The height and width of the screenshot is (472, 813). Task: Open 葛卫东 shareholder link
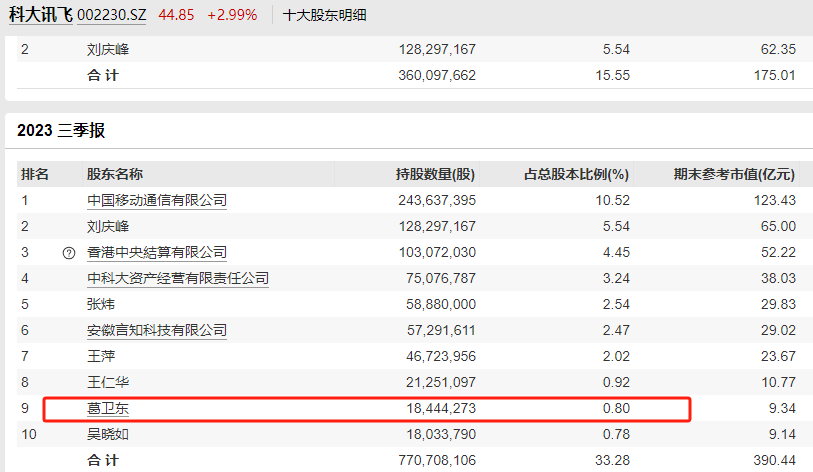(x=108, y=408)
